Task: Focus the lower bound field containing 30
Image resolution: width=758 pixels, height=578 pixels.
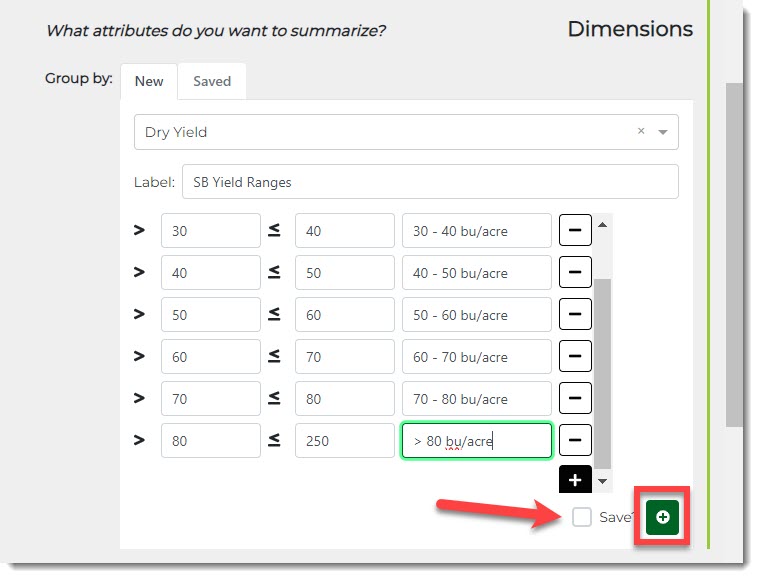Action: tap(210, 231)
